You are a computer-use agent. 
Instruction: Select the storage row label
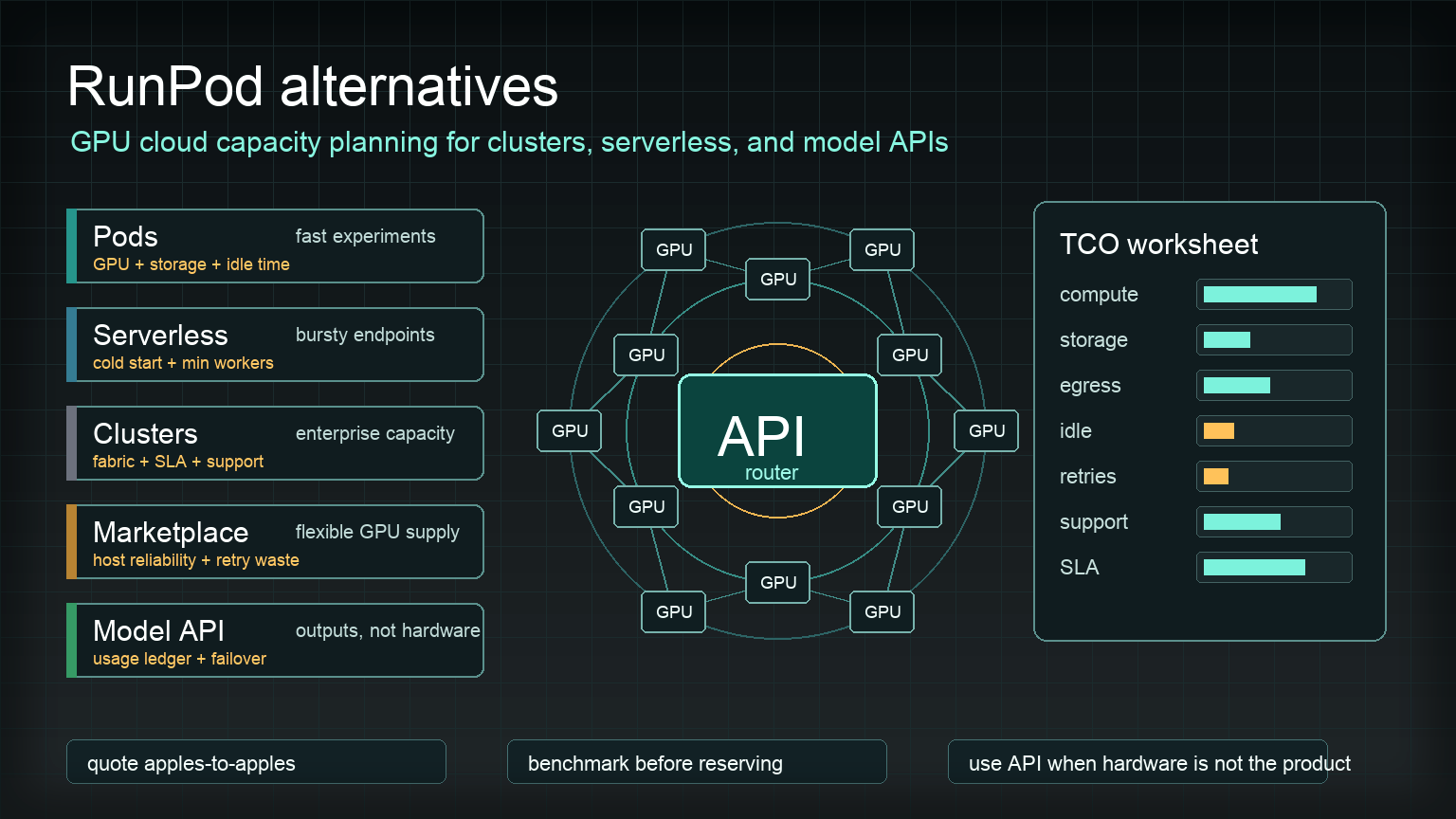[1094, 340]
